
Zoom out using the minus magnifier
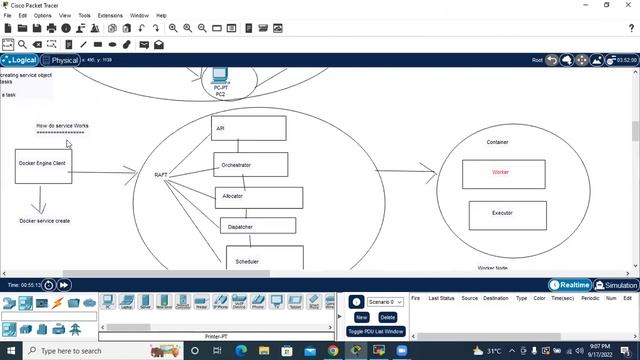pyautogui.click(x=202, y=28)
